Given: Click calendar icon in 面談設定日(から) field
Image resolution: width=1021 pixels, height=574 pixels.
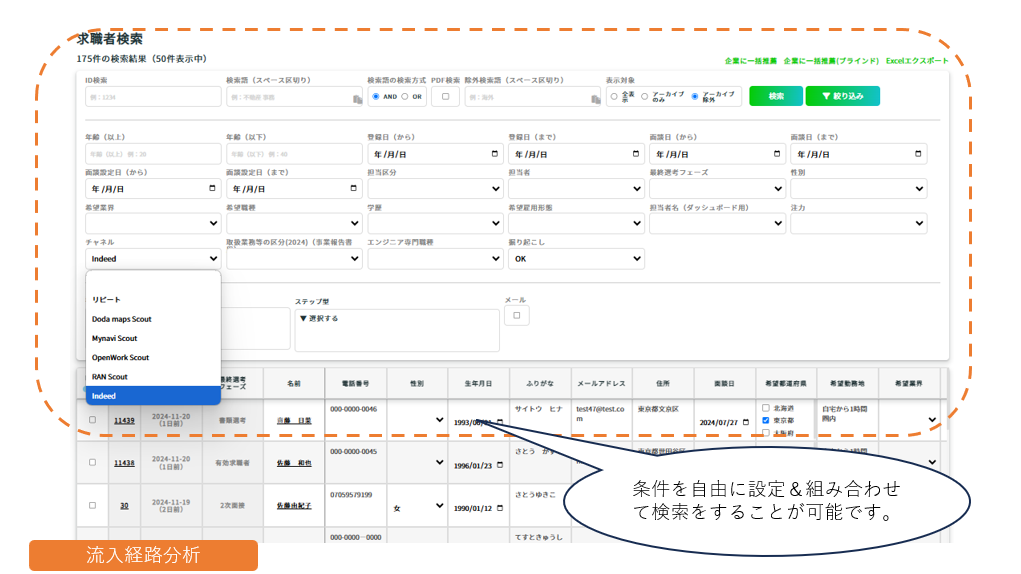Looking at the screenshot, I should (x=212, y=188).
